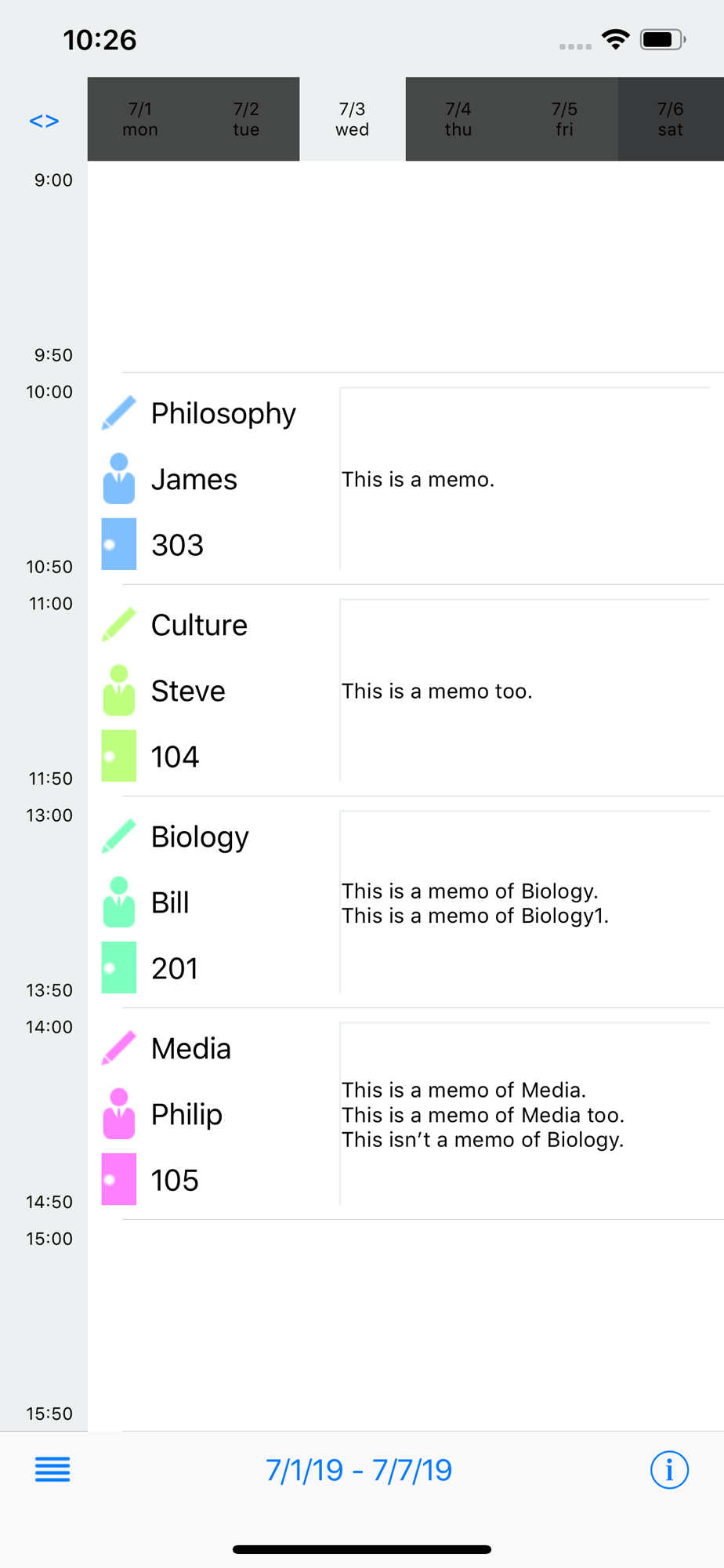724x1568 pixels.
Task: Tap the blue pencil icon beside Philosophy
Action: click(119, 413)
